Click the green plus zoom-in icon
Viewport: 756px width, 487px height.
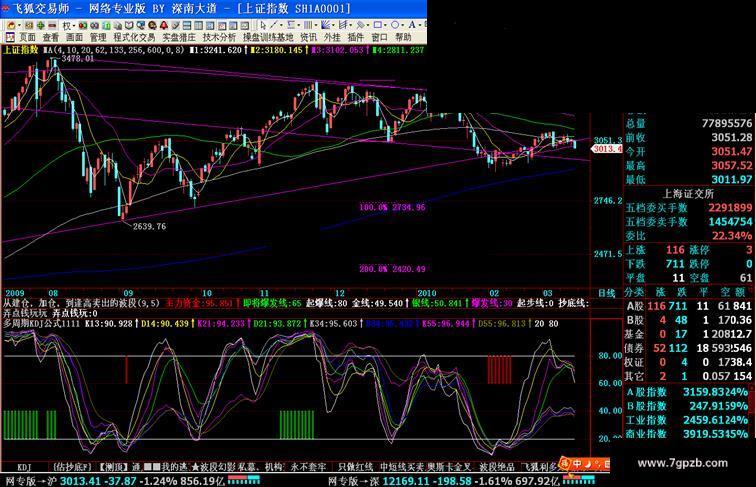tap(40, 25)
